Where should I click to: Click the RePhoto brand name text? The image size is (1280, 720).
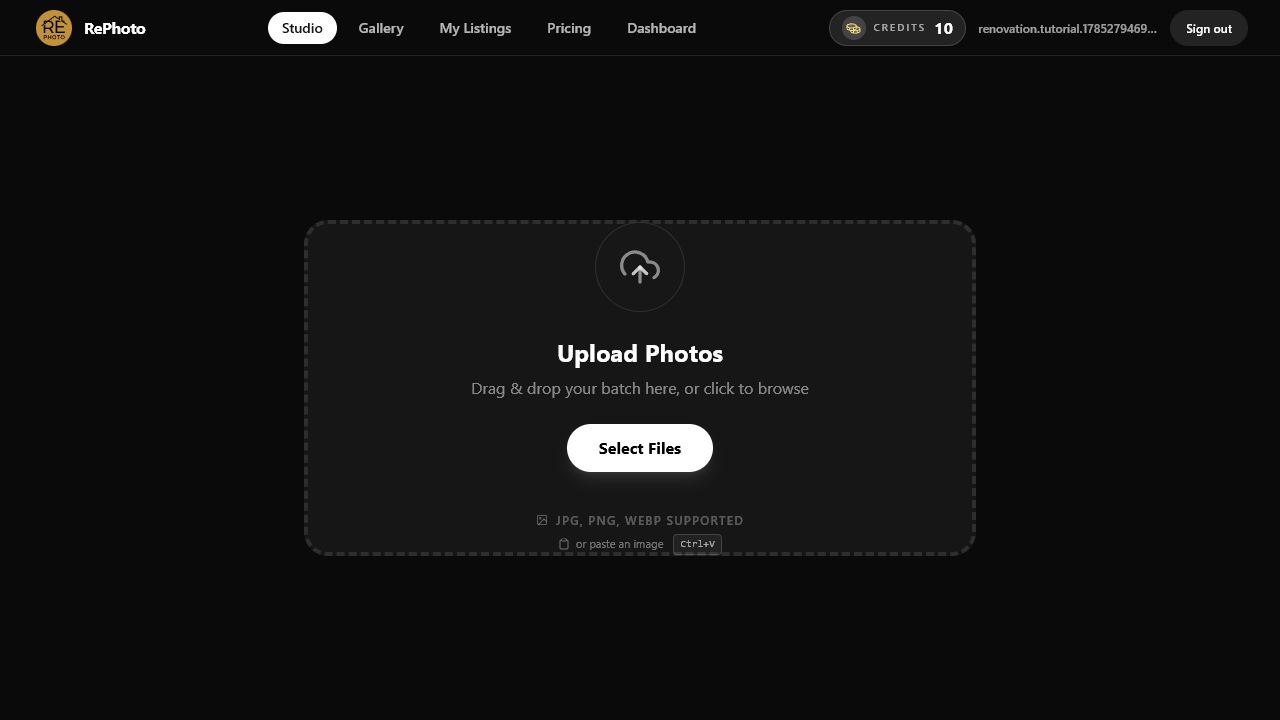pos(115,28)
